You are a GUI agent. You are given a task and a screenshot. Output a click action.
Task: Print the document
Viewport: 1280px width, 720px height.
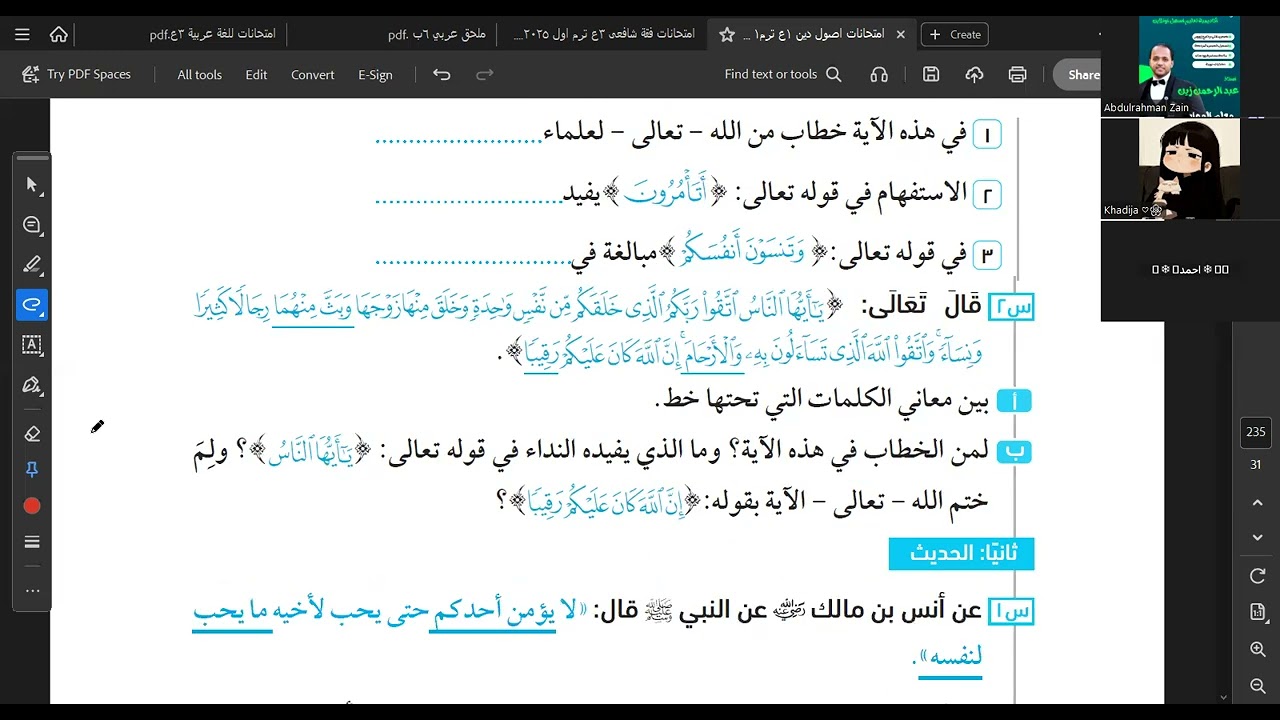point(1018,74)
